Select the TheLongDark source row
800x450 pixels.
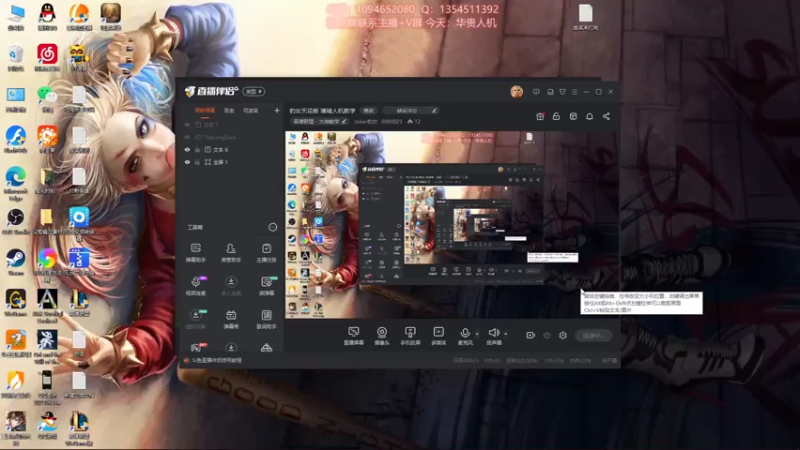[x=231, y=137]
